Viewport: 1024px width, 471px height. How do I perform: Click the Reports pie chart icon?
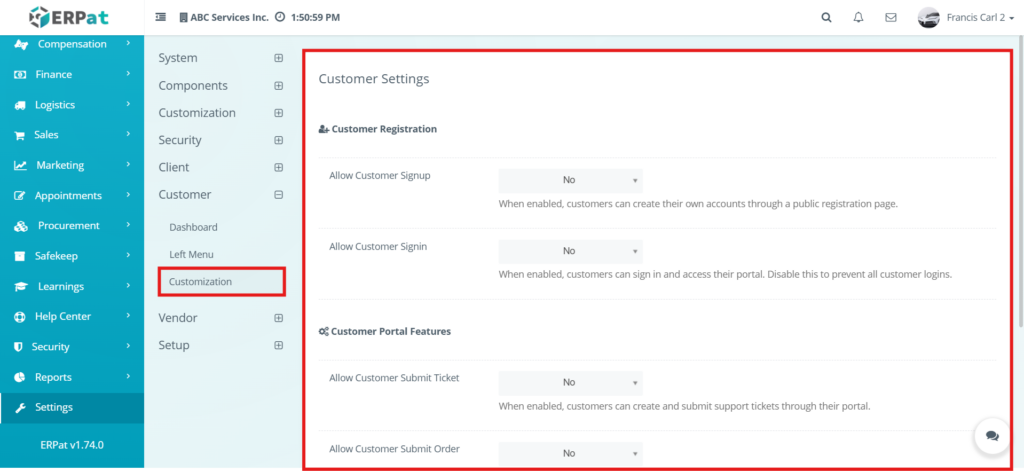click(20, 377)
